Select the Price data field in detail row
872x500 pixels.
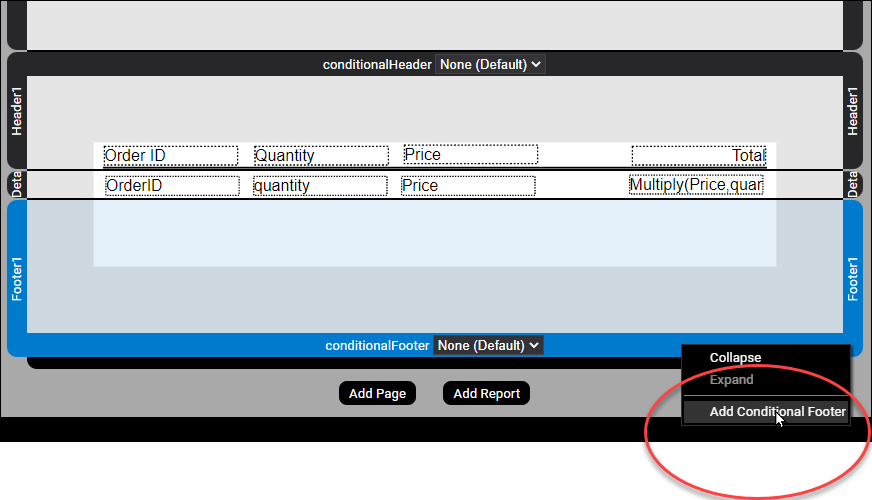tap(468, 185)
